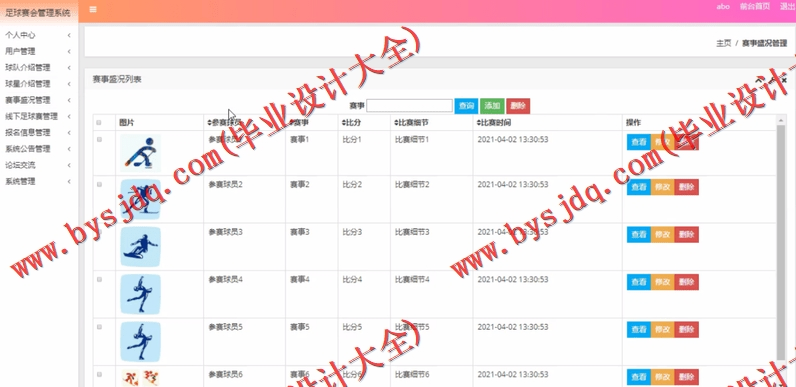Image resolution: width=796 pixels, height=387 pixels.
Task: View details of 赛事3 with 查看
Action: click(639, 235)
